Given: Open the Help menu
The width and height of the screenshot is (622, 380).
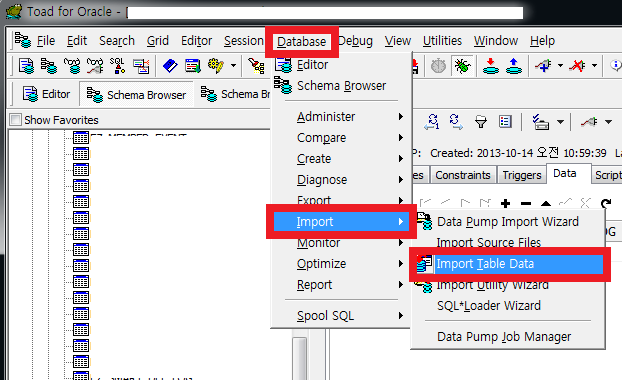Looking at the screenshot, I should tap(542, 41).
